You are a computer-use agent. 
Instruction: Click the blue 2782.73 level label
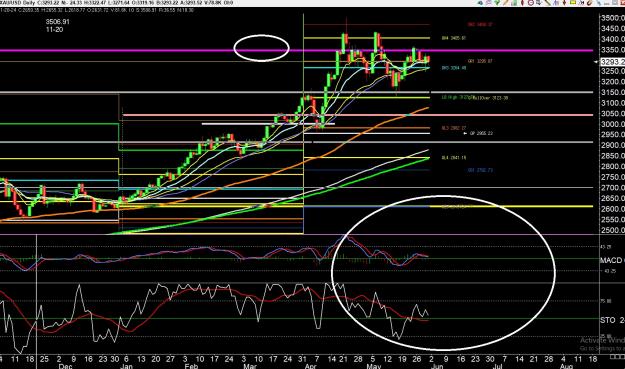tap(480, 170)
